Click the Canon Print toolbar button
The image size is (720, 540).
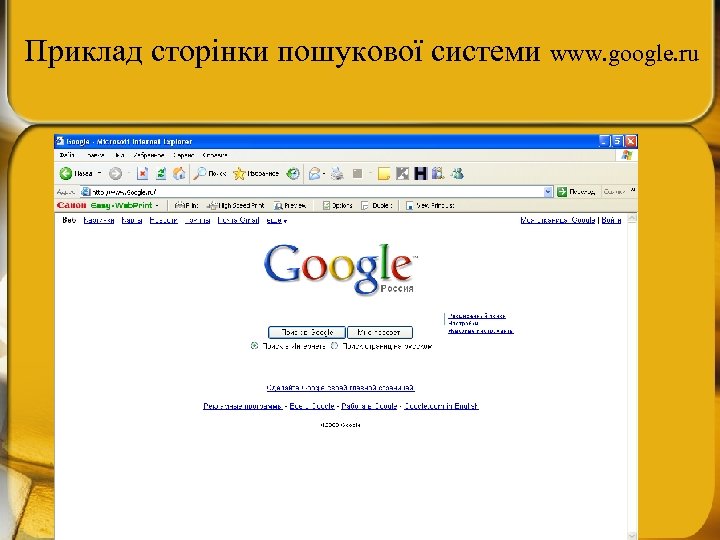[x=186, y=206]
